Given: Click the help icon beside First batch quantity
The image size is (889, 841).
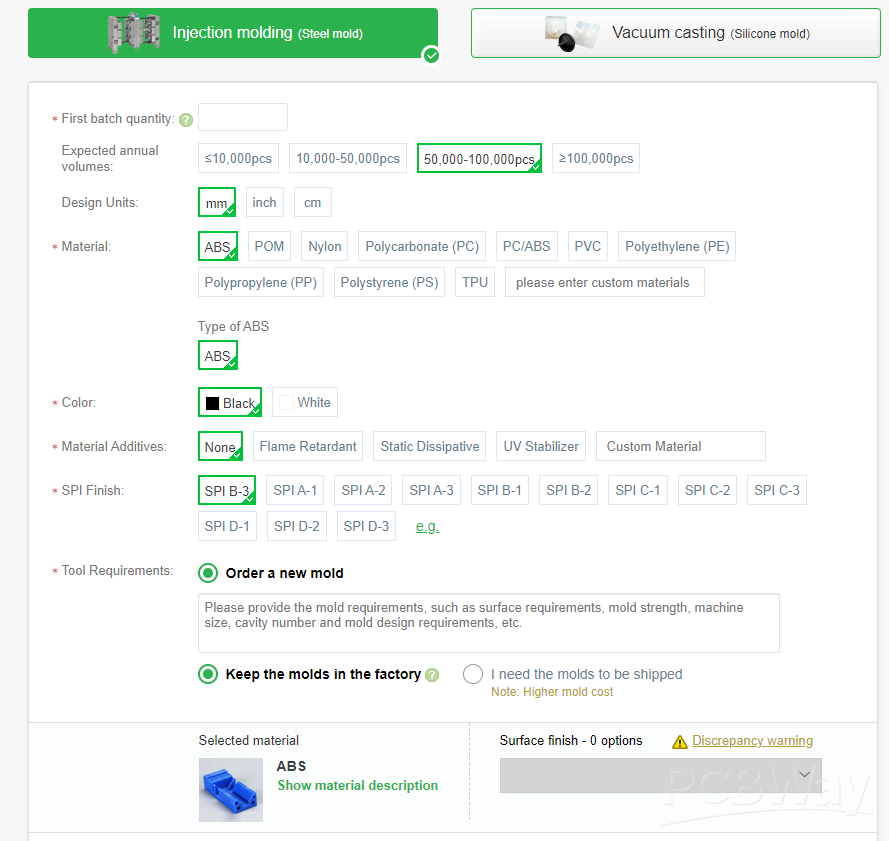Looking at the screenshot, I should point(185,119).
